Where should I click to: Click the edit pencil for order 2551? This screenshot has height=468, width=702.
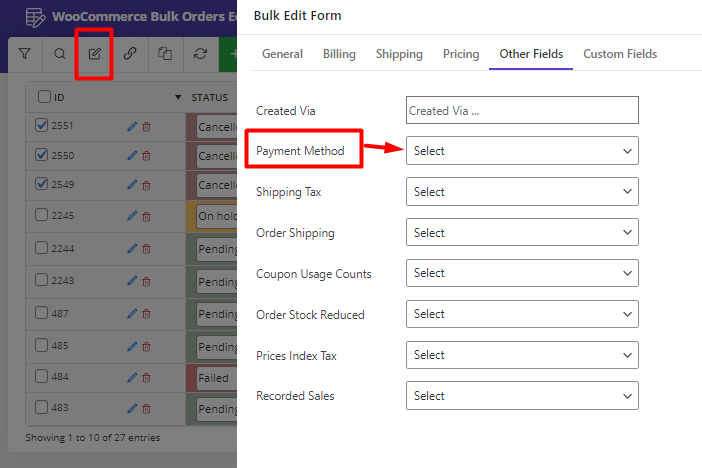click(132, 127)
